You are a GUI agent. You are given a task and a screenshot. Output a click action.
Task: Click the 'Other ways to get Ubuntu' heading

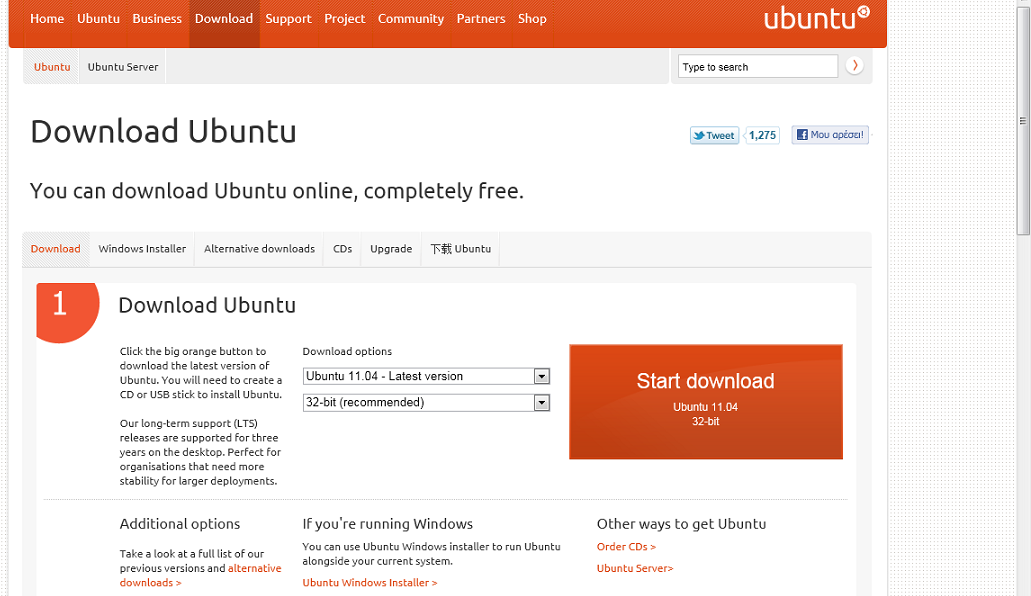point(681,524)
